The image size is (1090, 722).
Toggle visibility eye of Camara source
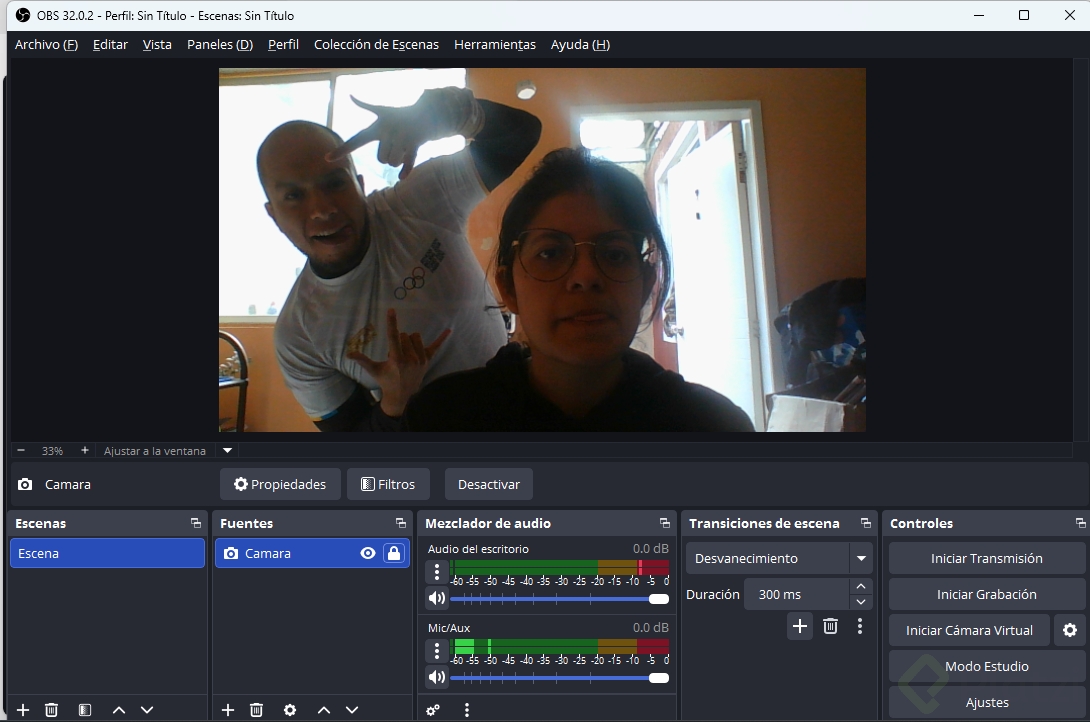368,553
